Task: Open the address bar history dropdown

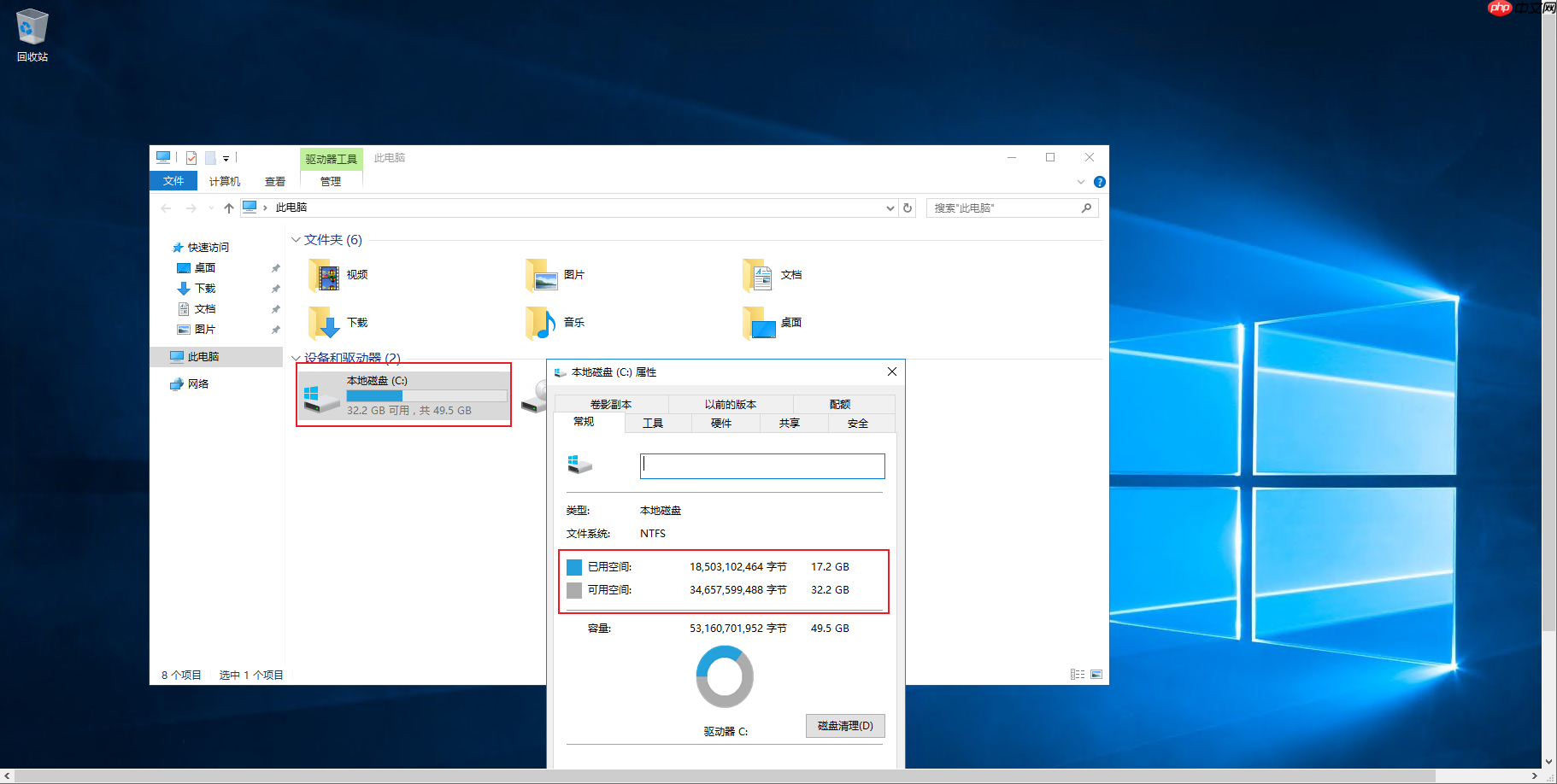Action: click(890, 208)
